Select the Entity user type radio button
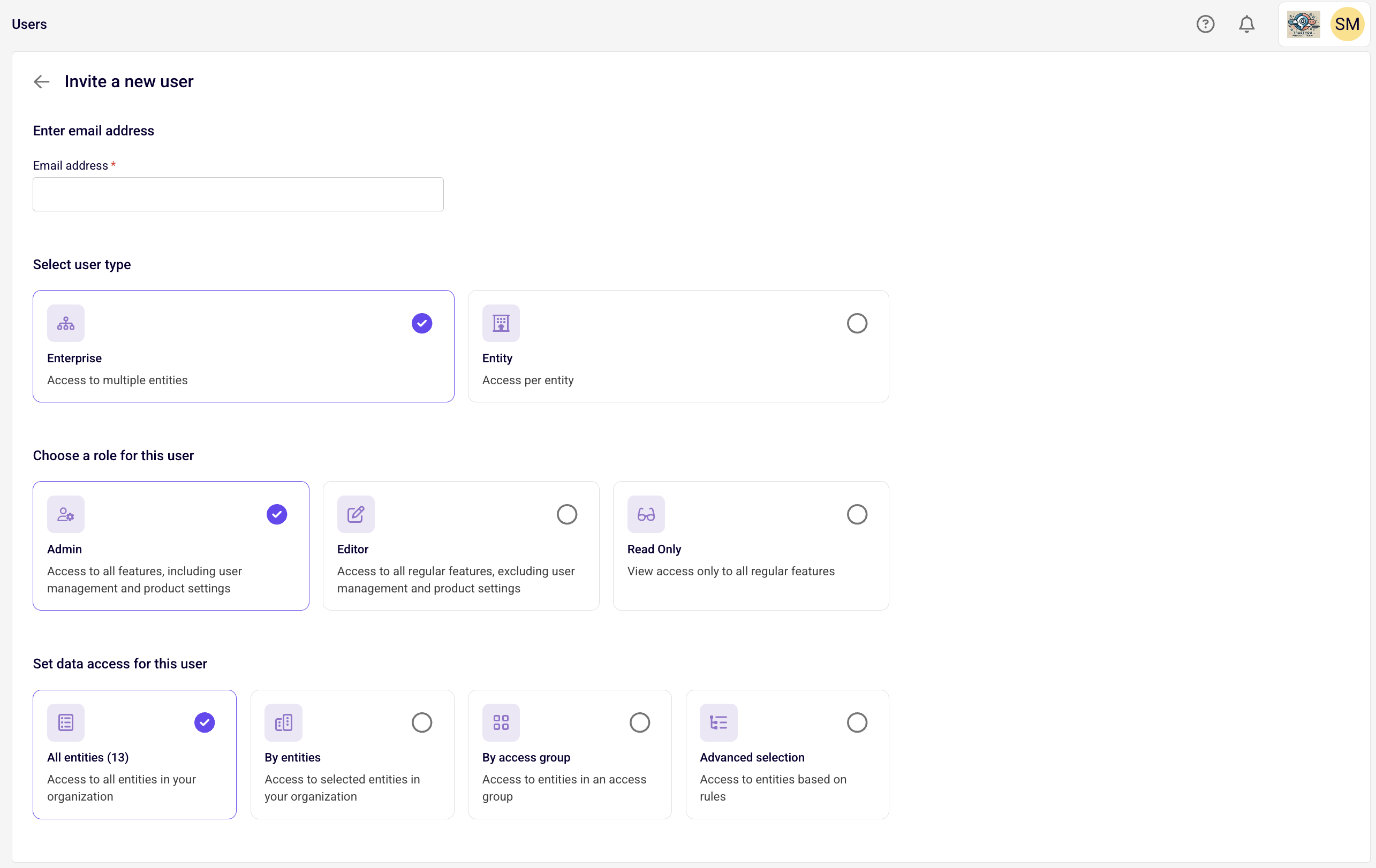The image size is (1376, 868). click(857, 323)
